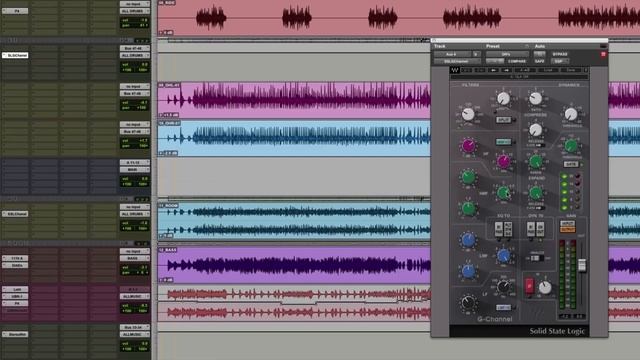Open the 1176 A insert slot
Screen dimensions: 640x360
[16, 258]
